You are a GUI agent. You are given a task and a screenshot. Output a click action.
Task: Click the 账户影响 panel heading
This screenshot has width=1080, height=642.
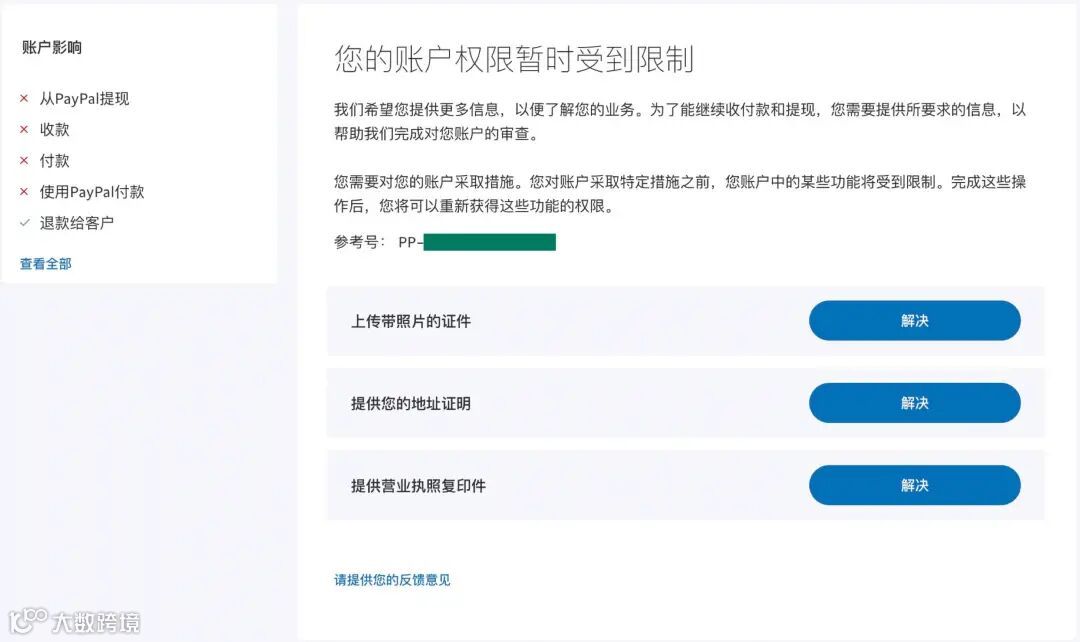pyautogui.click(x=52, y=47)
